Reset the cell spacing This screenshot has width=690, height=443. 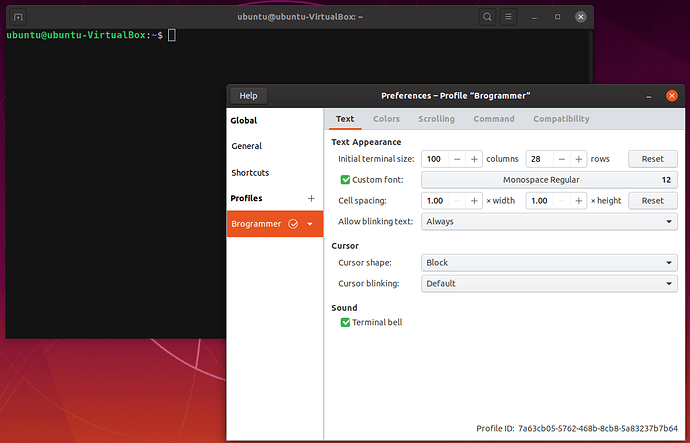coord(653,201)
